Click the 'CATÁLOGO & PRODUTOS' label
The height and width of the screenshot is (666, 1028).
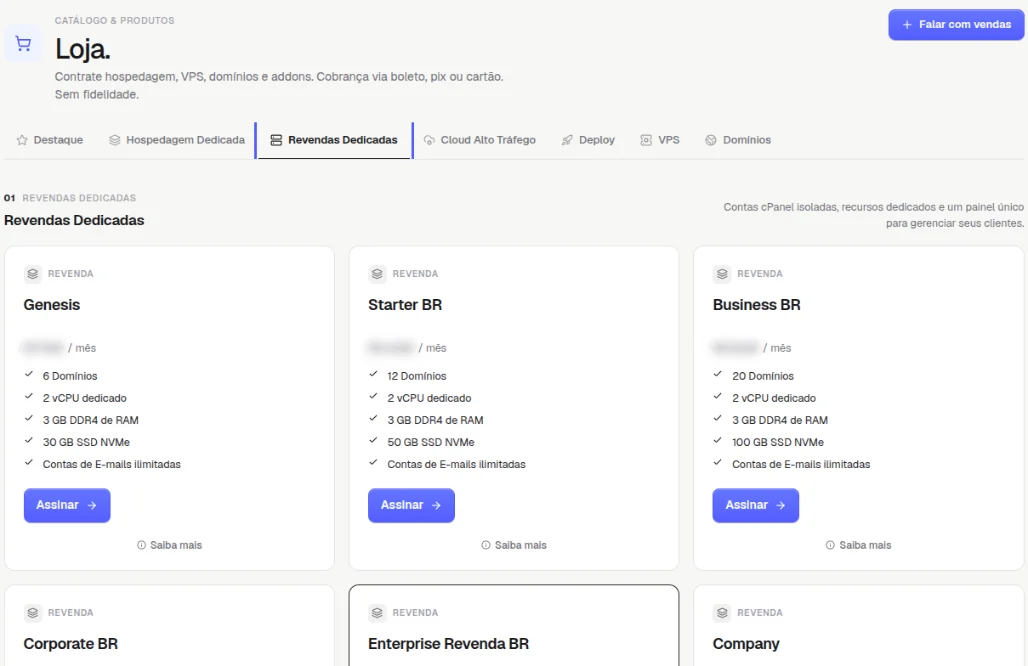(x=115, y=21)
